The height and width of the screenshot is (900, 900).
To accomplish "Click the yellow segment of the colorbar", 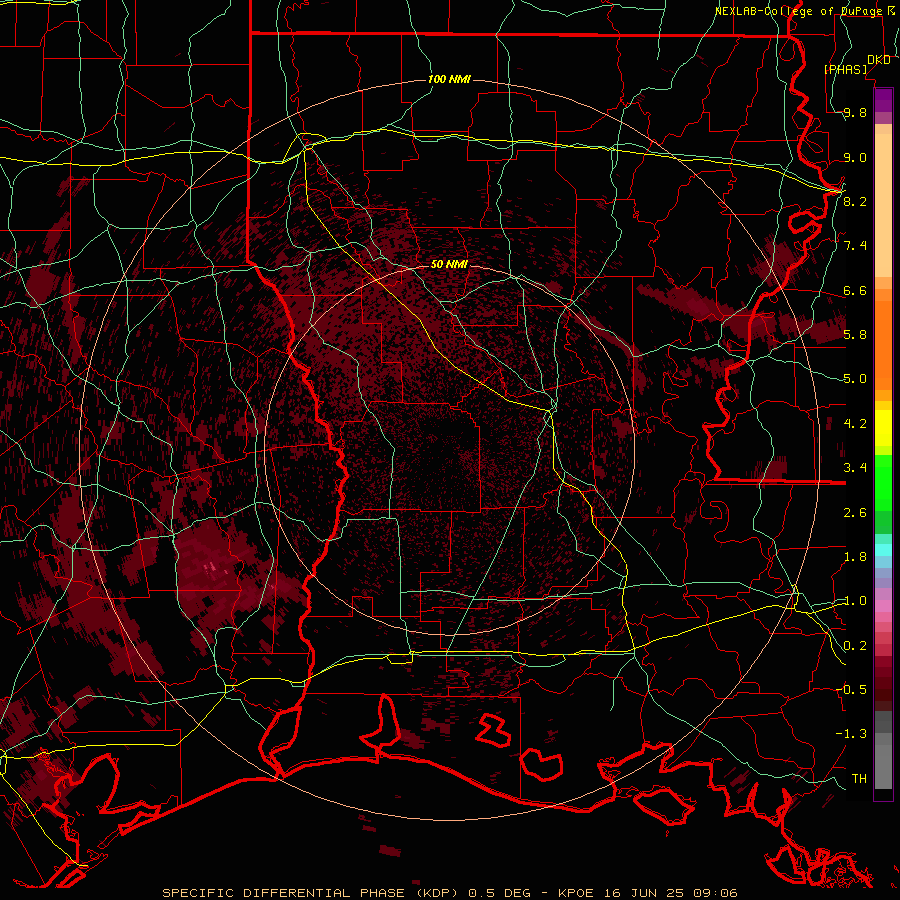I will coord(883,428).
